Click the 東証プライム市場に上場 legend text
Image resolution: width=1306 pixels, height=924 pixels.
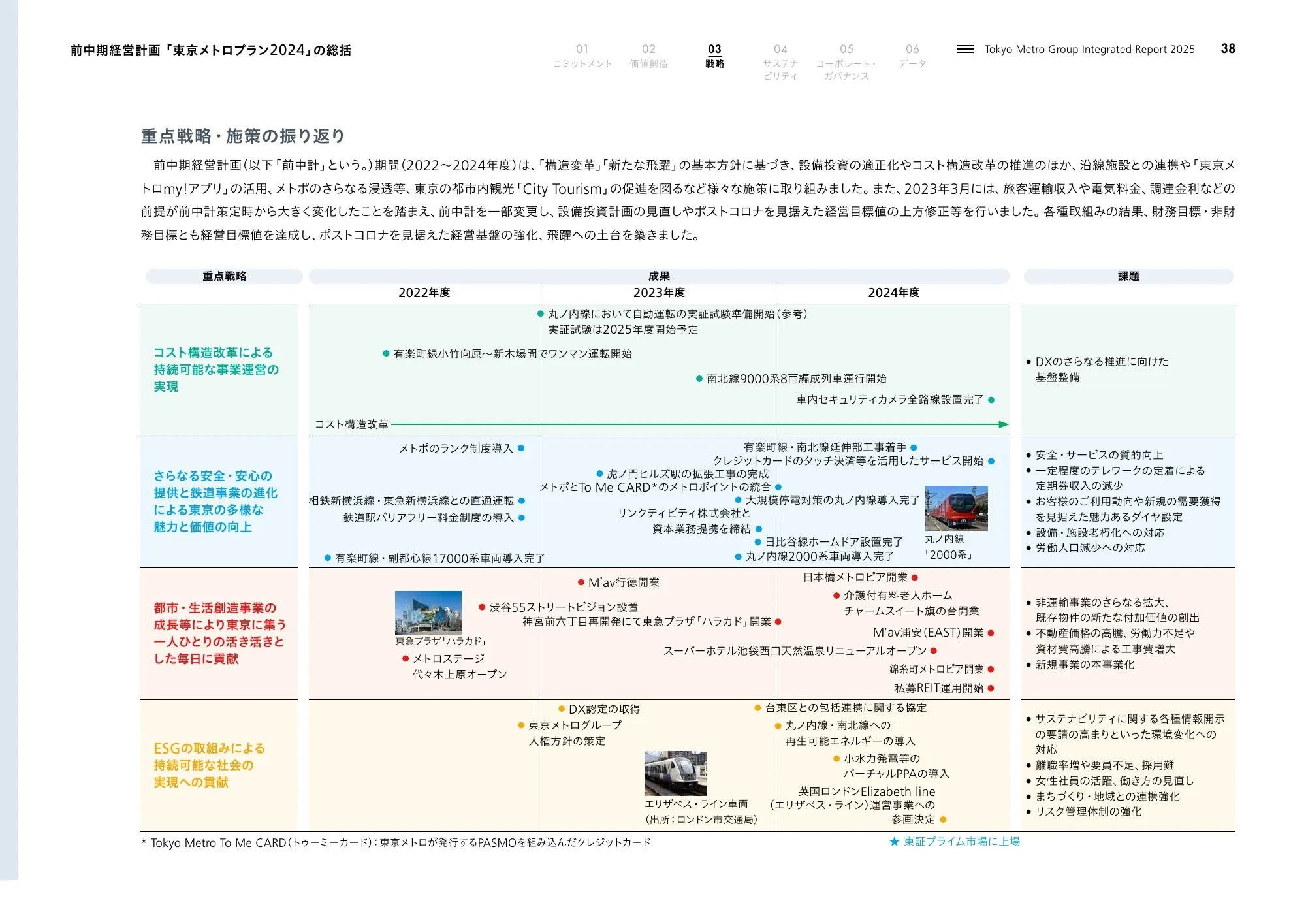tap(961, 842)
